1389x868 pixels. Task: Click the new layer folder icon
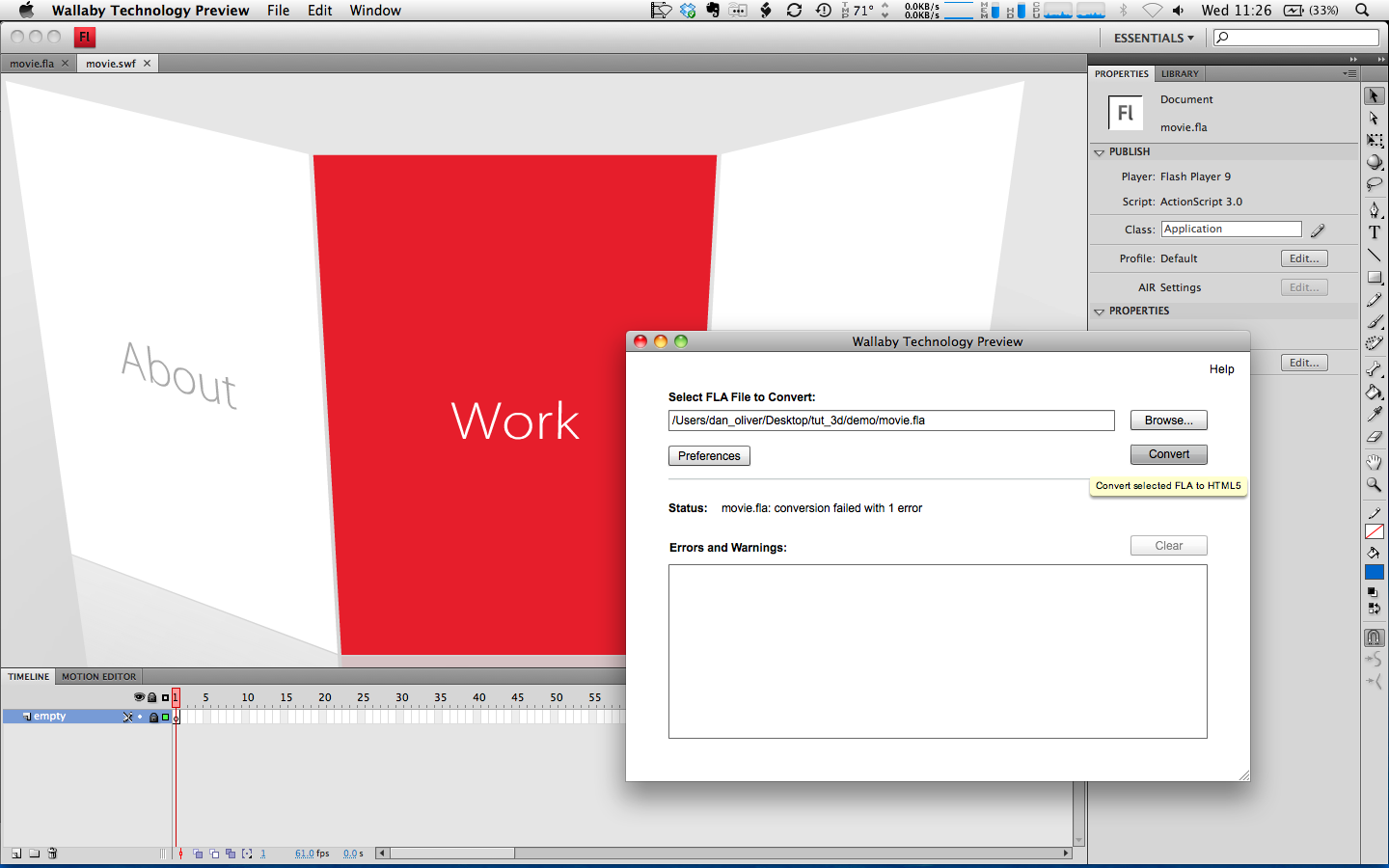pos(35,854)
